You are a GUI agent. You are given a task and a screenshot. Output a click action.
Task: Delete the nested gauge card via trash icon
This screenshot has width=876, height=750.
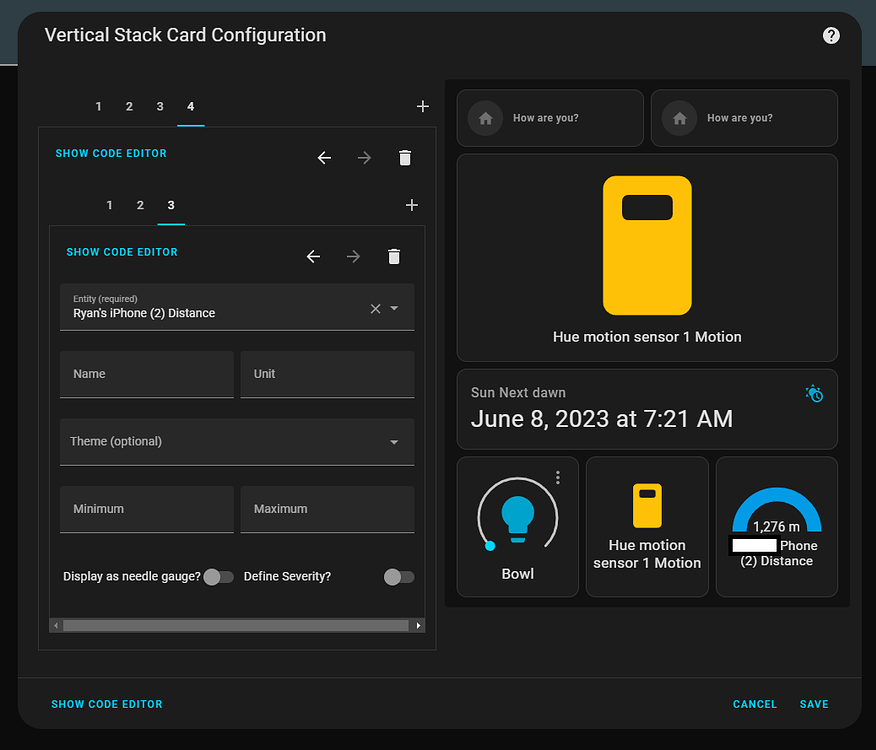(x=393, y=256)
